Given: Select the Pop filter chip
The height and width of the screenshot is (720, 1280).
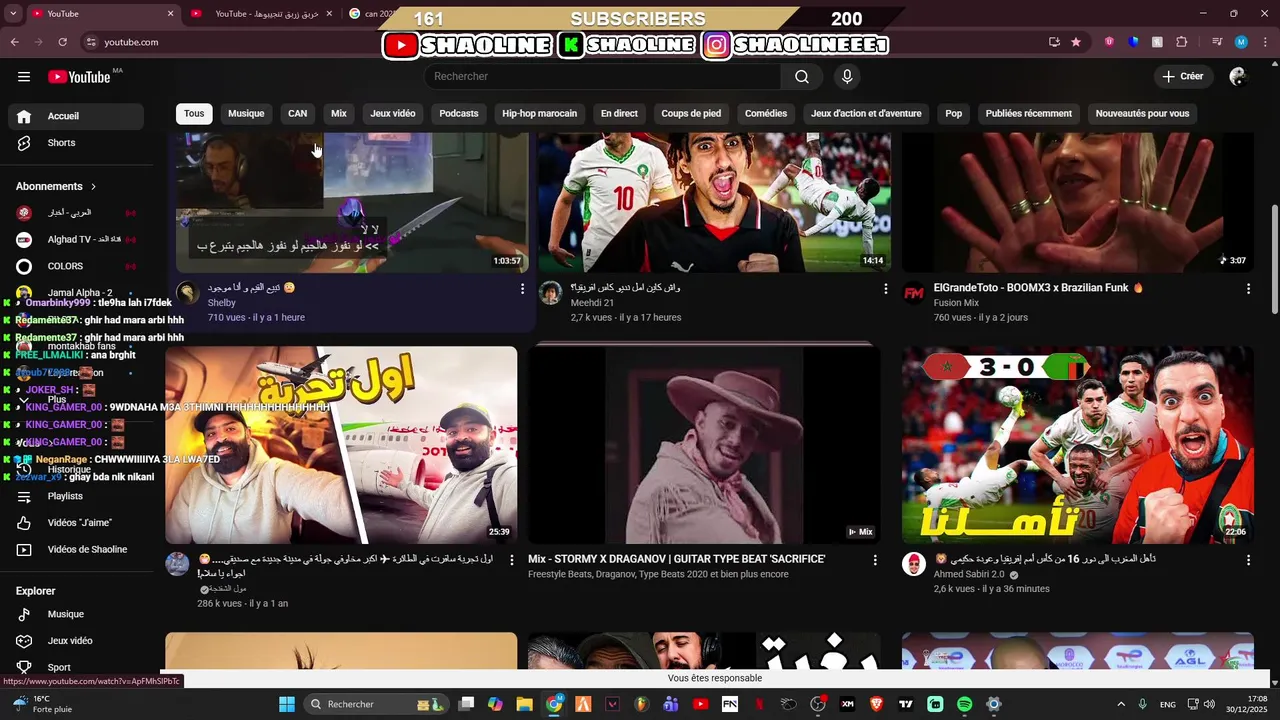Looking at the screenshot, I should (954, 114).
